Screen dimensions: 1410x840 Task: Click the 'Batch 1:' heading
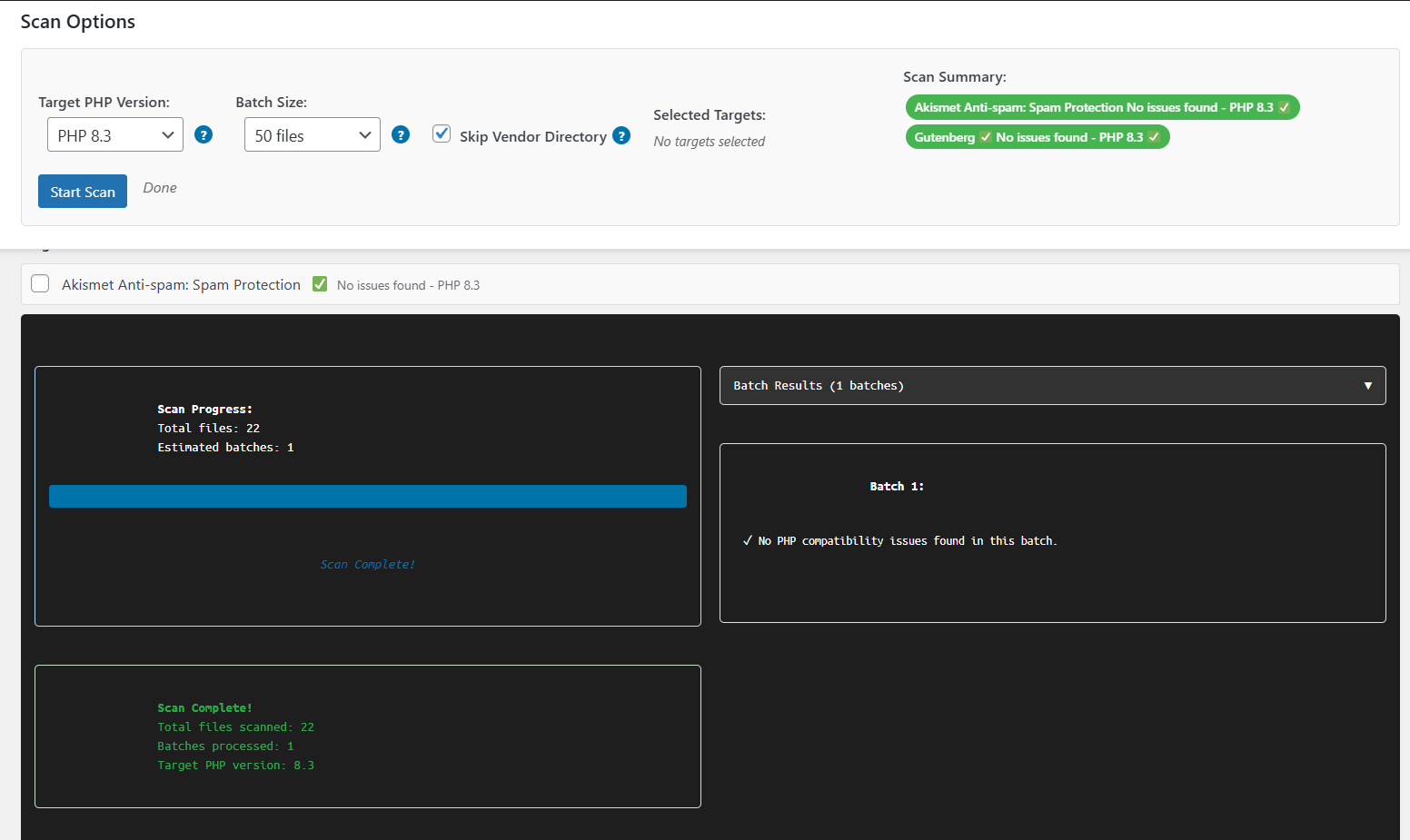897,487
